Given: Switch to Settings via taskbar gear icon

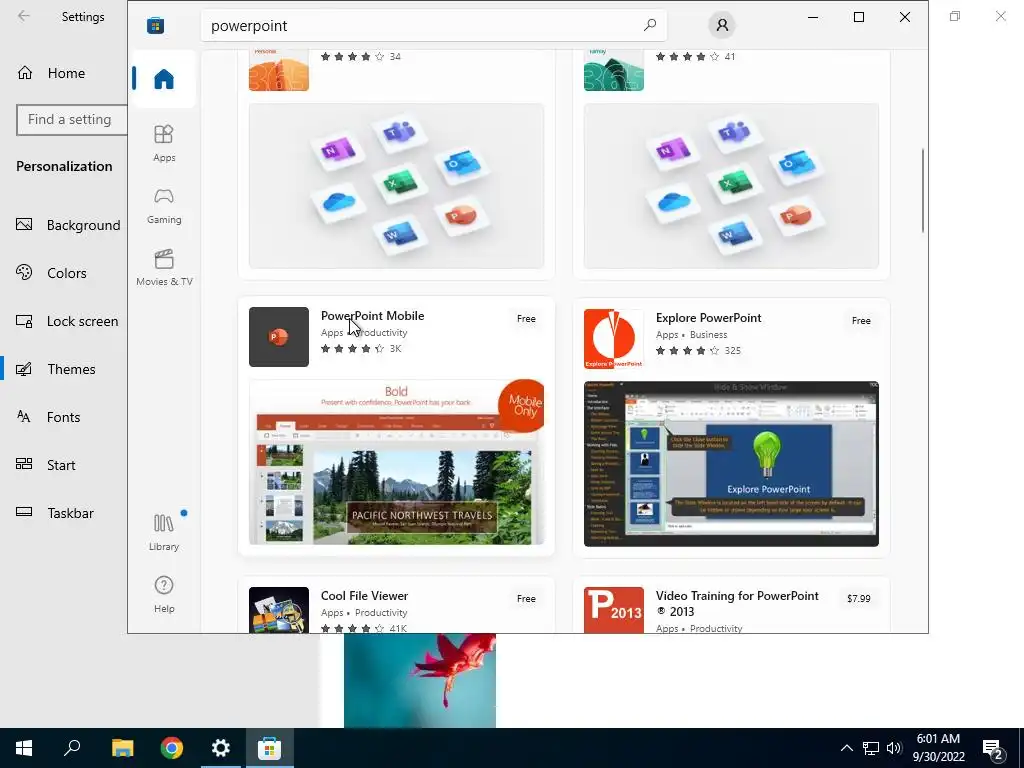Looking at the screenshot, I should (x=221, y=748).
